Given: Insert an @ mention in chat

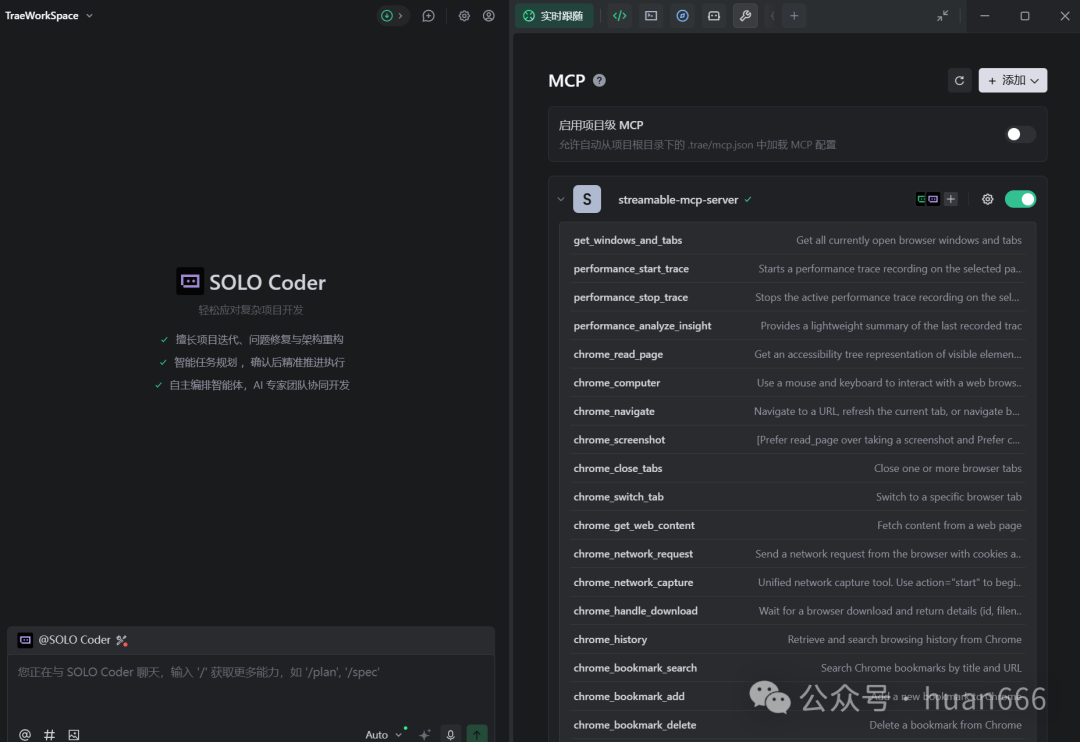Looking at the screenshot, I should tap(25, 734).
